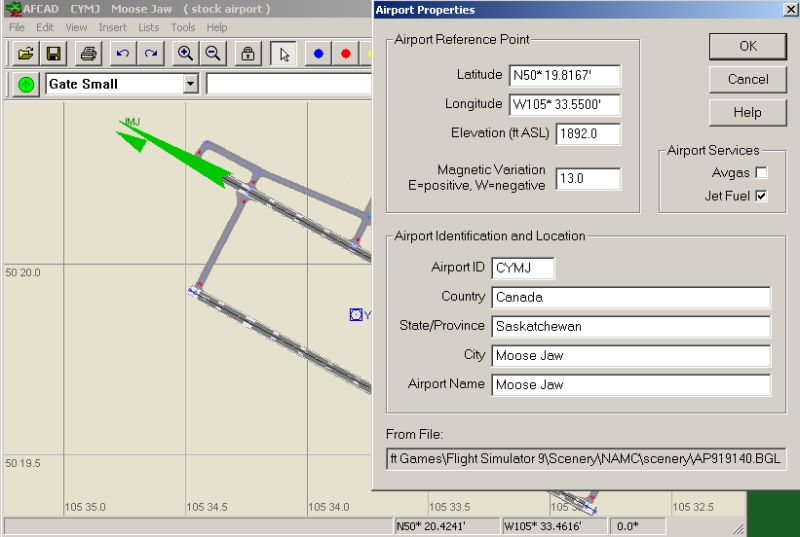Select the blue dot node tool
This screenshot has width=800, height=537.
click(318, 53)
